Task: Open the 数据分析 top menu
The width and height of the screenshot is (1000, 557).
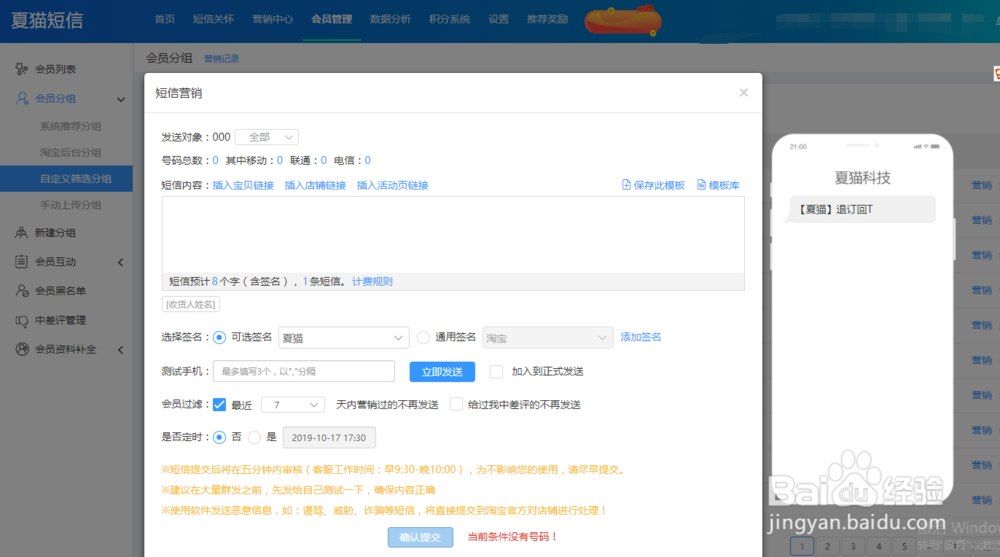Action: (390, 19)
